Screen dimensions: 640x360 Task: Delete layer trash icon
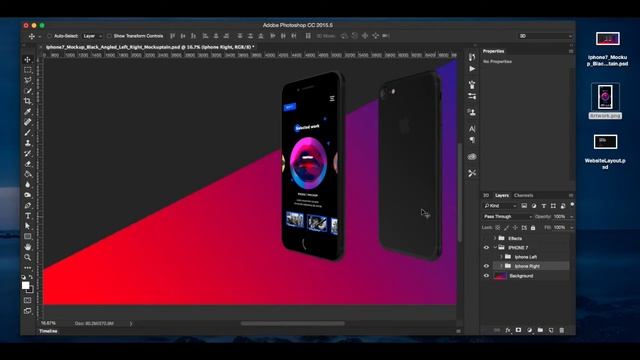[562, 330]
